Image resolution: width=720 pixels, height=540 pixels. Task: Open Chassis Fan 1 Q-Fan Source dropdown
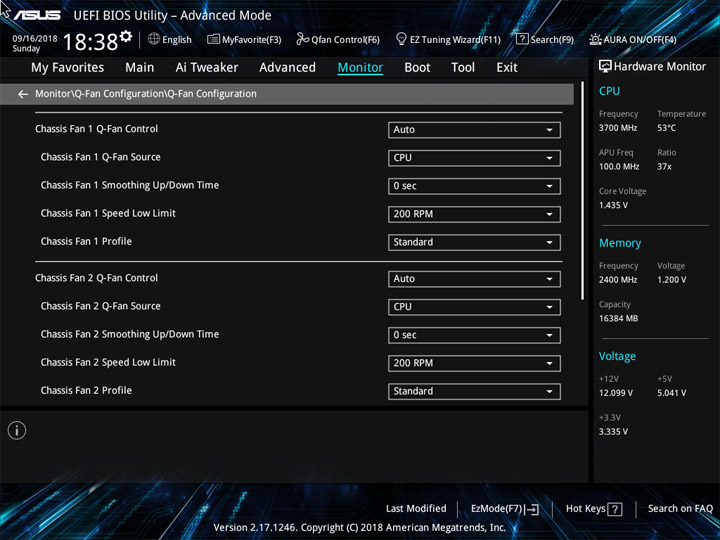point(474,158)
